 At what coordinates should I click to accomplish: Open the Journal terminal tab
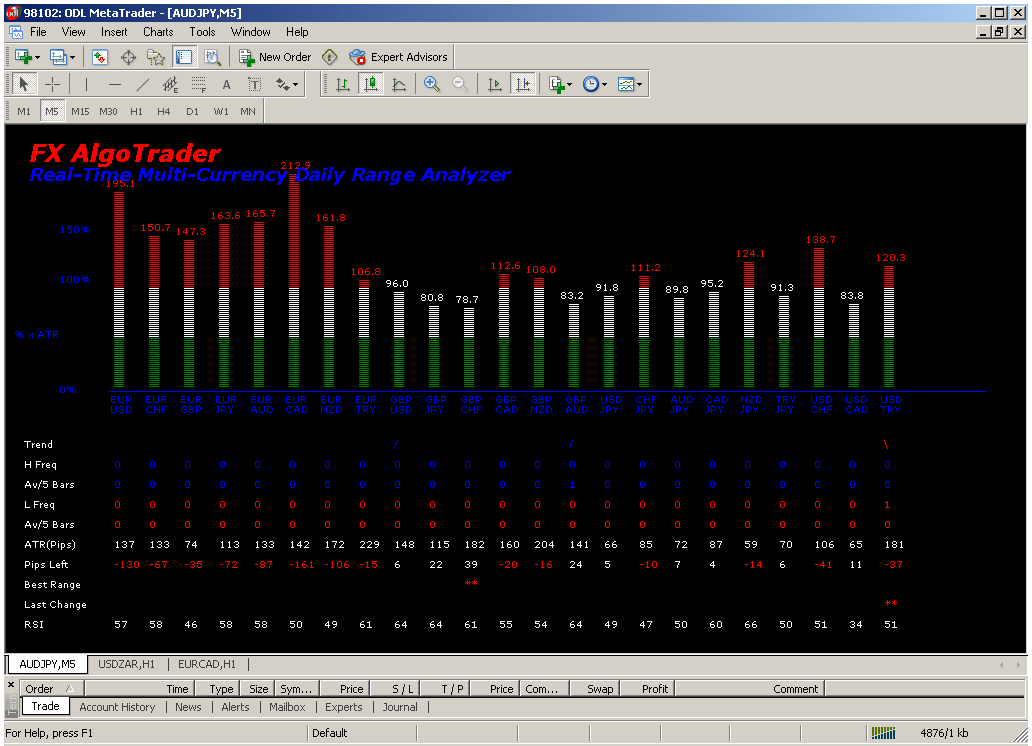tap(400, 706)
